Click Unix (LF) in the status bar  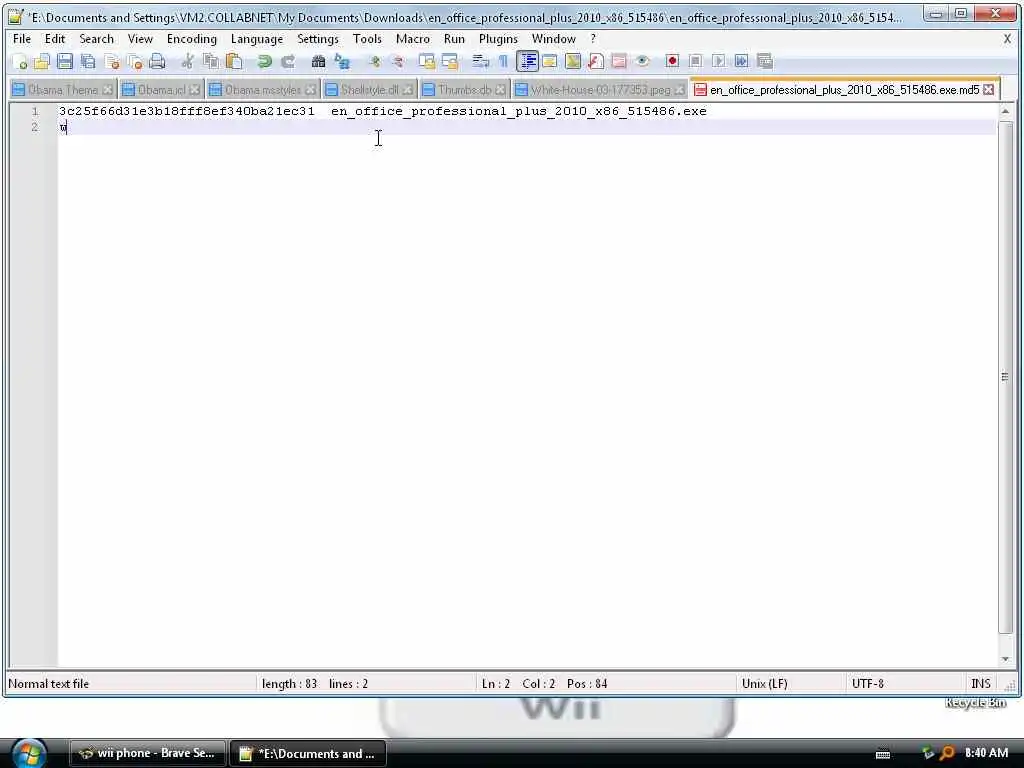pyautogui.click(x=764, y=684)
